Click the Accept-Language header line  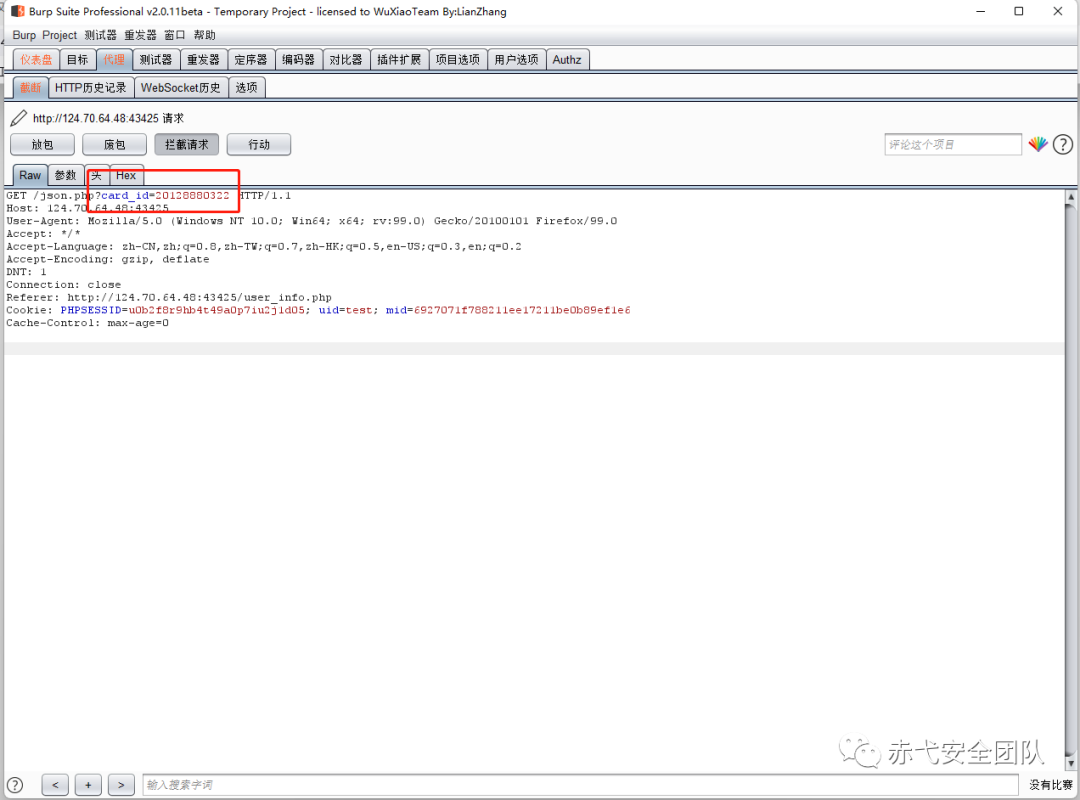pos(264,247)
